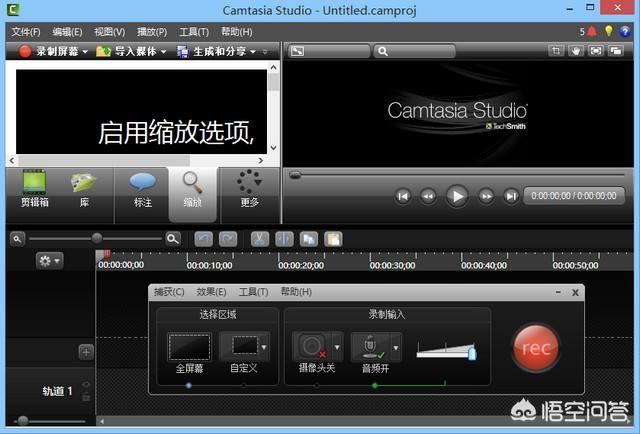Click the timeline zoom slider handle
640x434 pixels.
click(x=97, y=238)
